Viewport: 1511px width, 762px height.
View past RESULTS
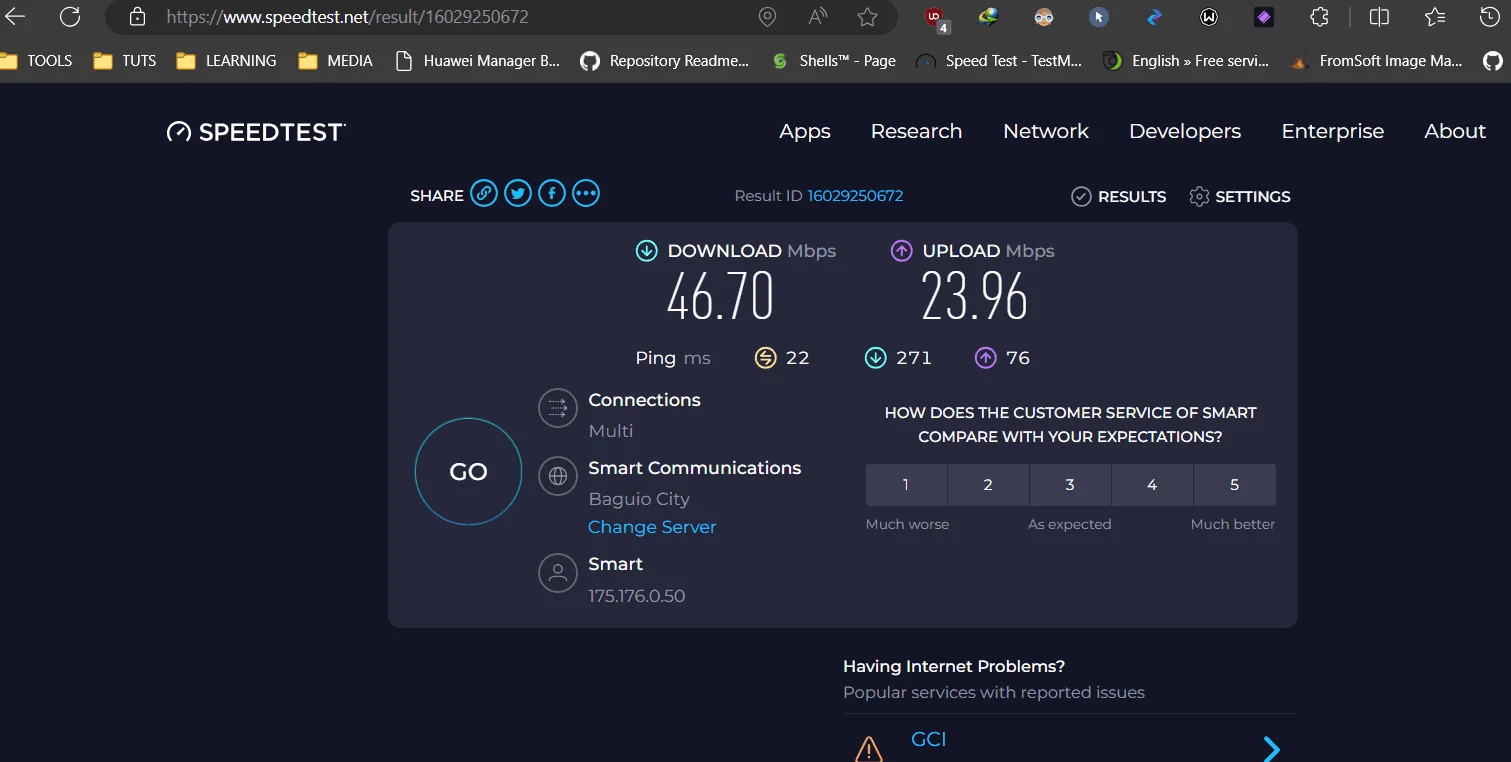point(1119,196)
